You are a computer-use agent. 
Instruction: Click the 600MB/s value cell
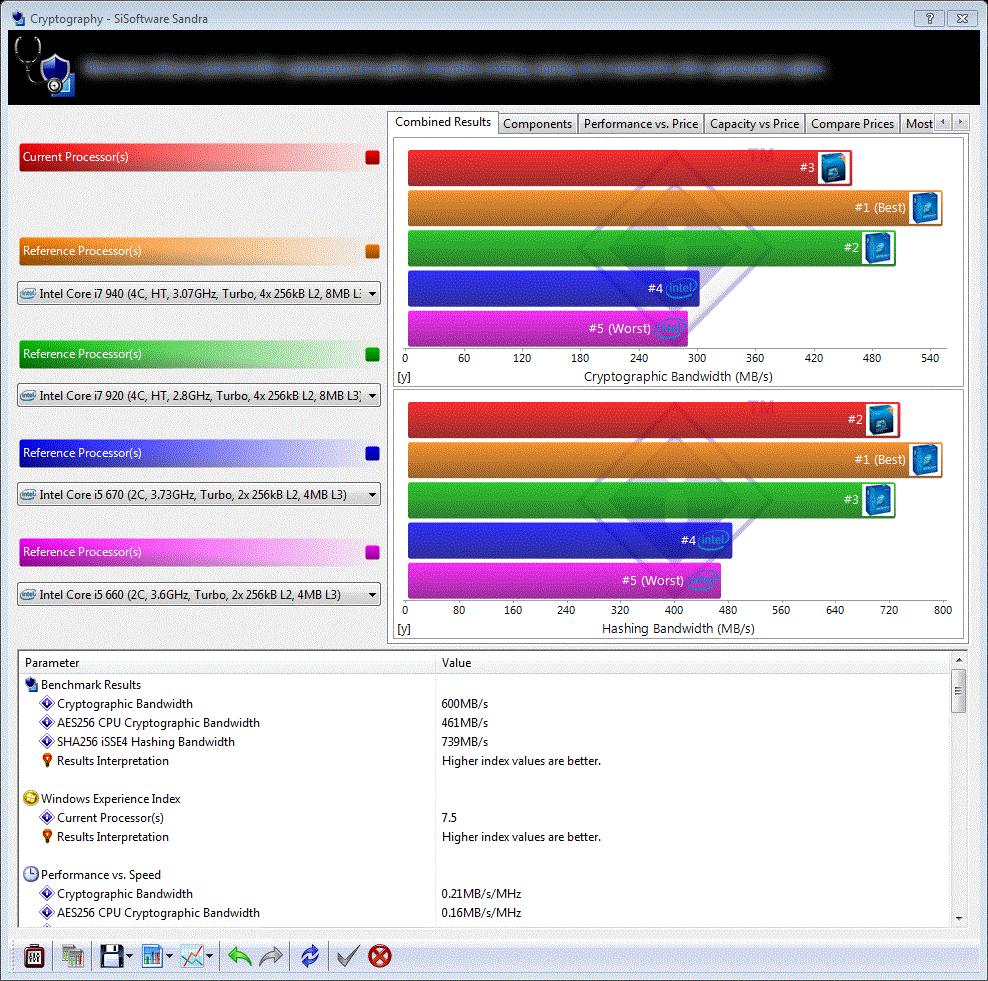tap(464, 704)
